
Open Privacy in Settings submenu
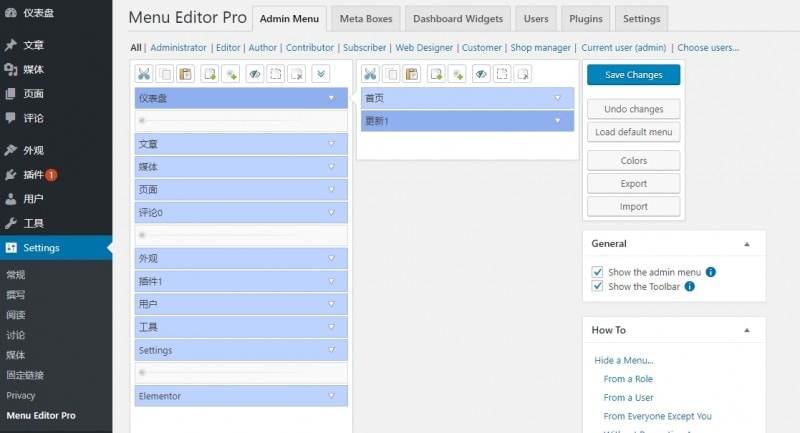point(21,395)
